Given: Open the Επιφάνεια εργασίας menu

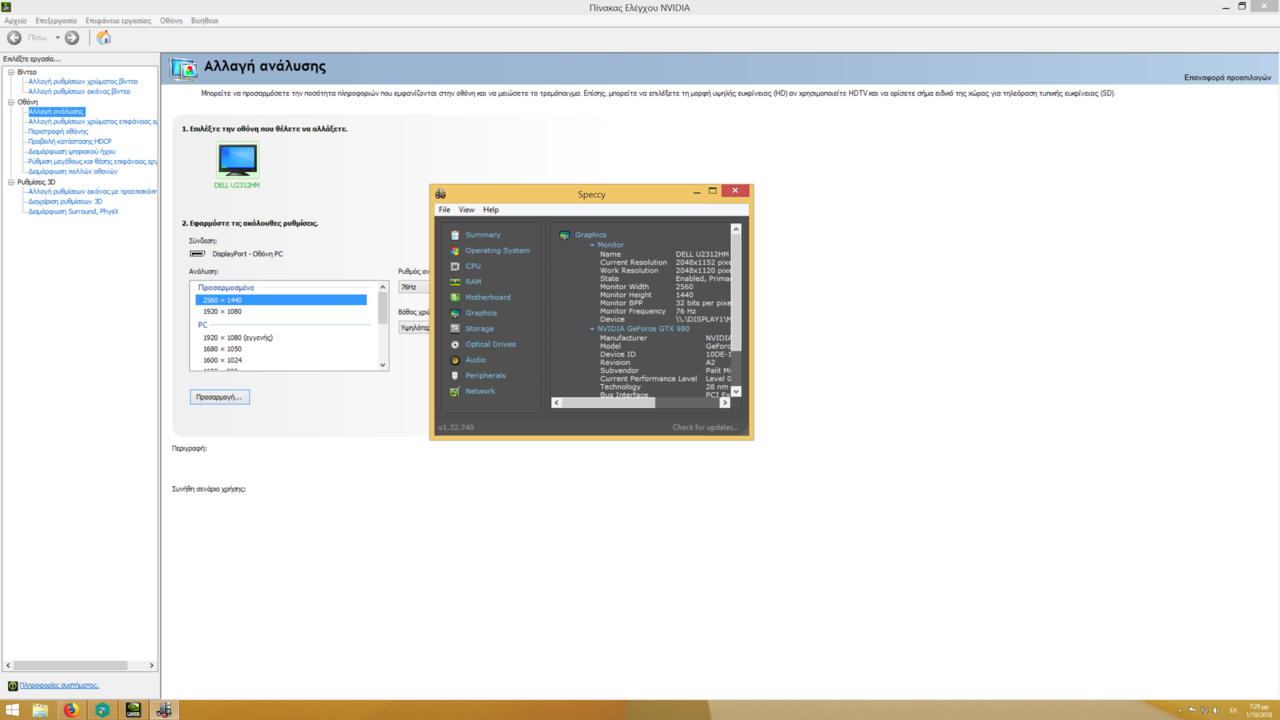Looking at the screenshot, I should [118, 20].
